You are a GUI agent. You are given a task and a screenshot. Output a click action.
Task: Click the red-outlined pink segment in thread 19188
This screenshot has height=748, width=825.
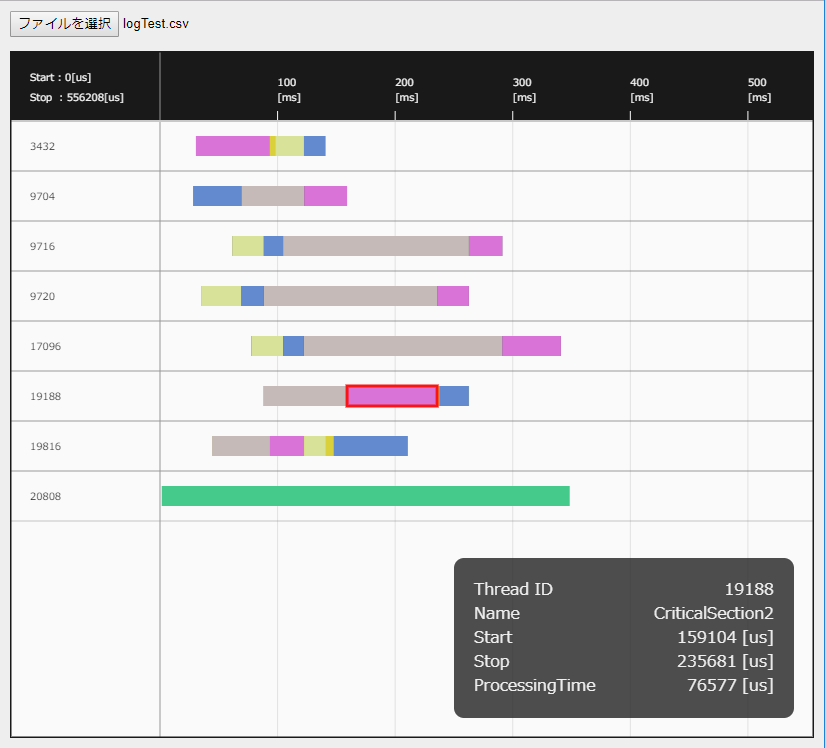(392, 396)
